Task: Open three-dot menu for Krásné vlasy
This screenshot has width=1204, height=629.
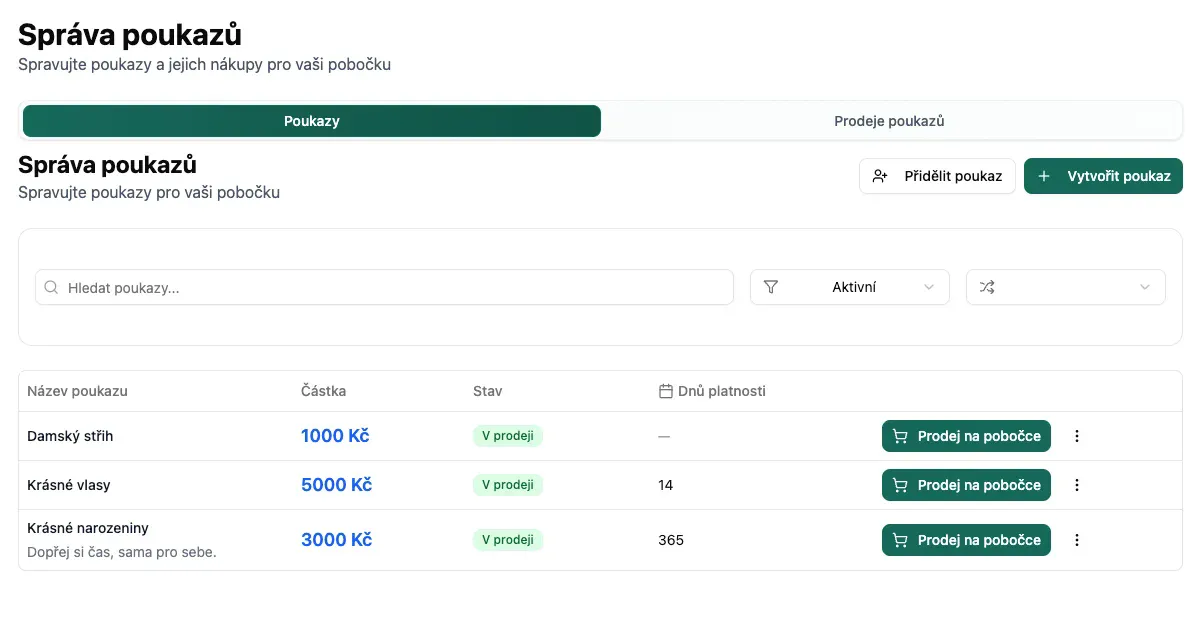Action: (1077, 485)
